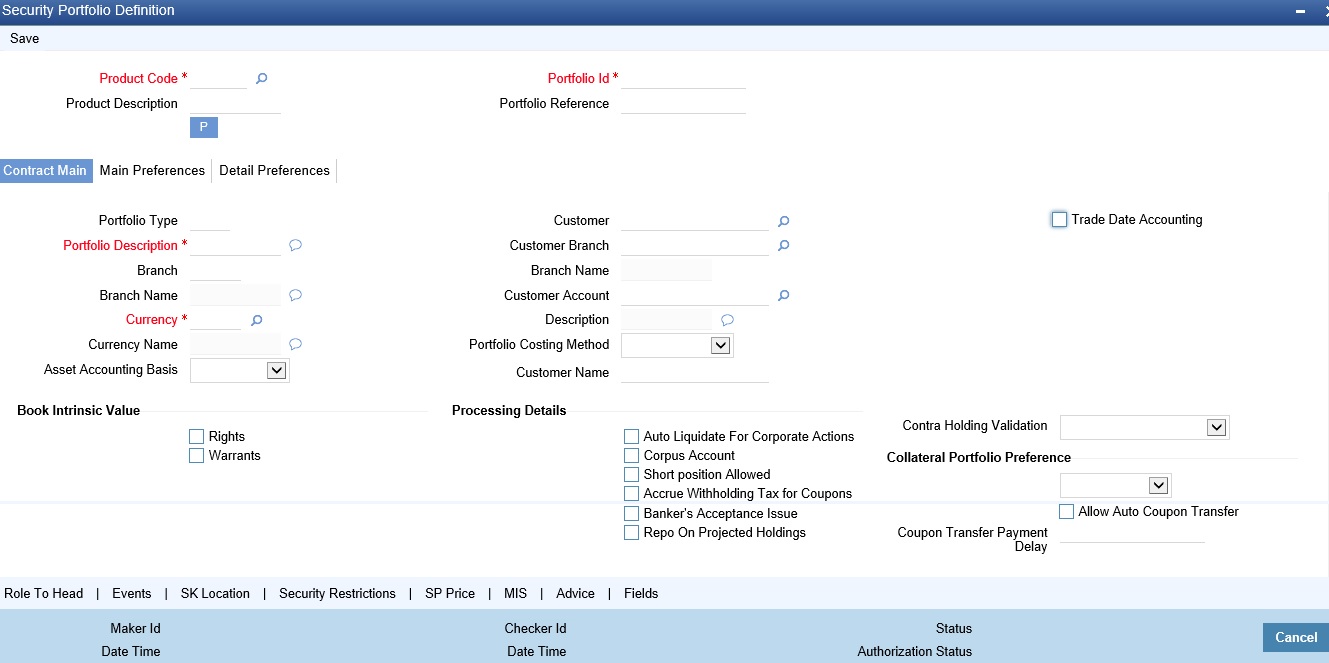Image resolution: width=1329 pixels, height=663 pixels.
Task: Check Banker's Acceptance Issue box
Action: tap(631, 514)
